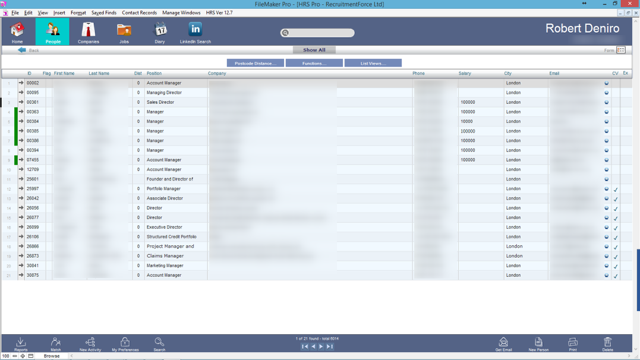Click the Delete trash icon
640x360 pixels.
(x=607, y=342)
